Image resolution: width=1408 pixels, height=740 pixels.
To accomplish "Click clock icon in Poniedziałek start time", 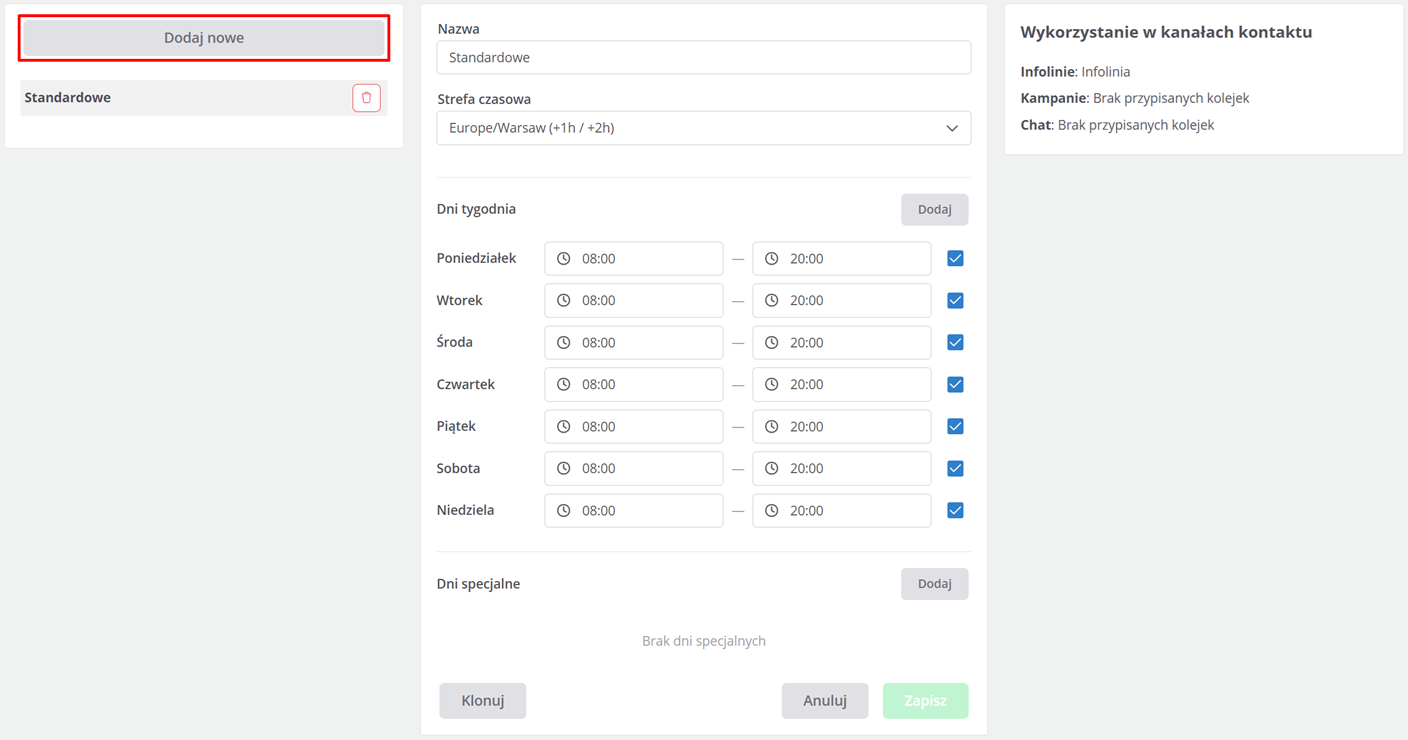I will [564, 259].
